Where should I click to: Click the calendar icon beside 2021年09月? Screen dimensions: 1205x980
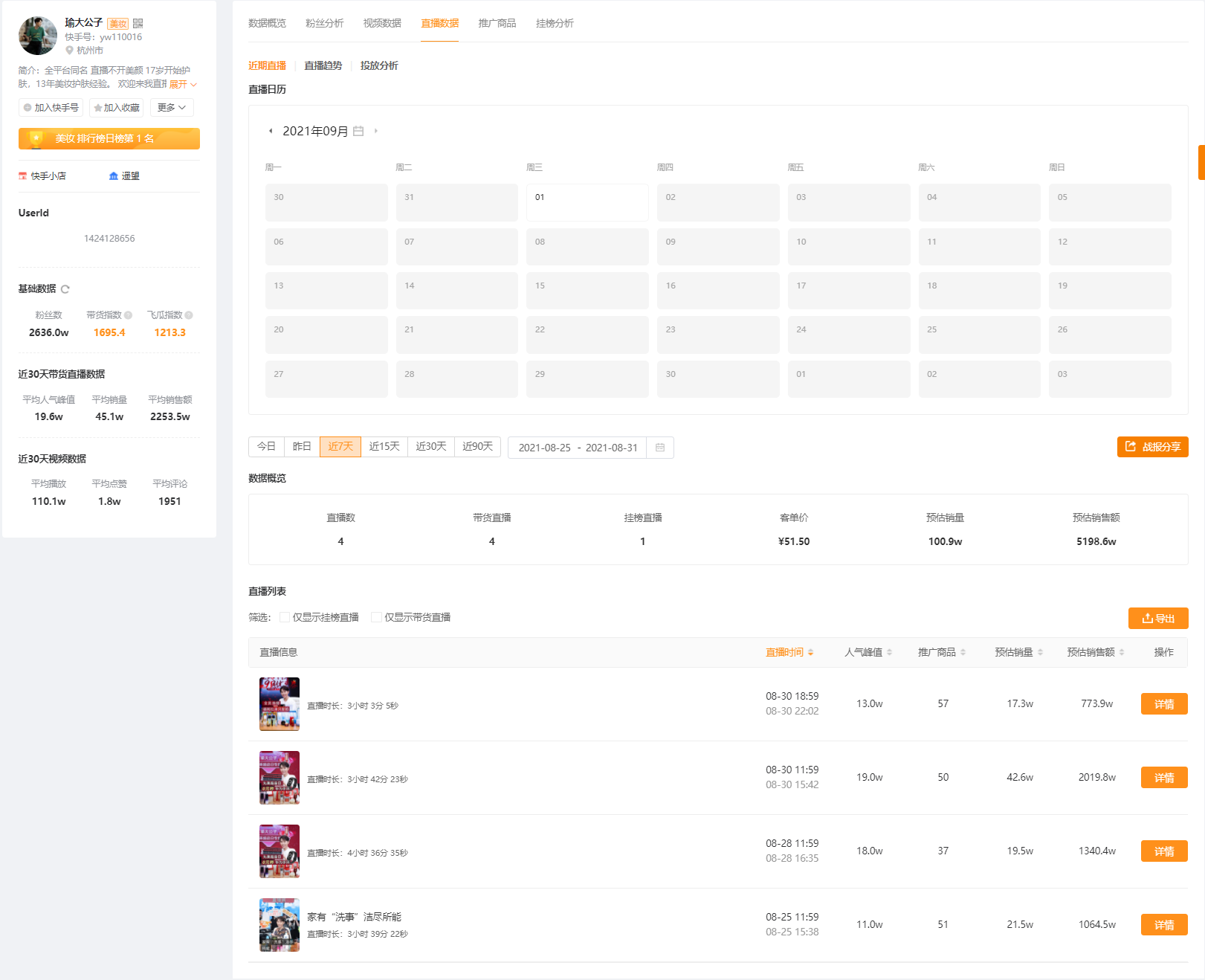click(x=358, y=131)
